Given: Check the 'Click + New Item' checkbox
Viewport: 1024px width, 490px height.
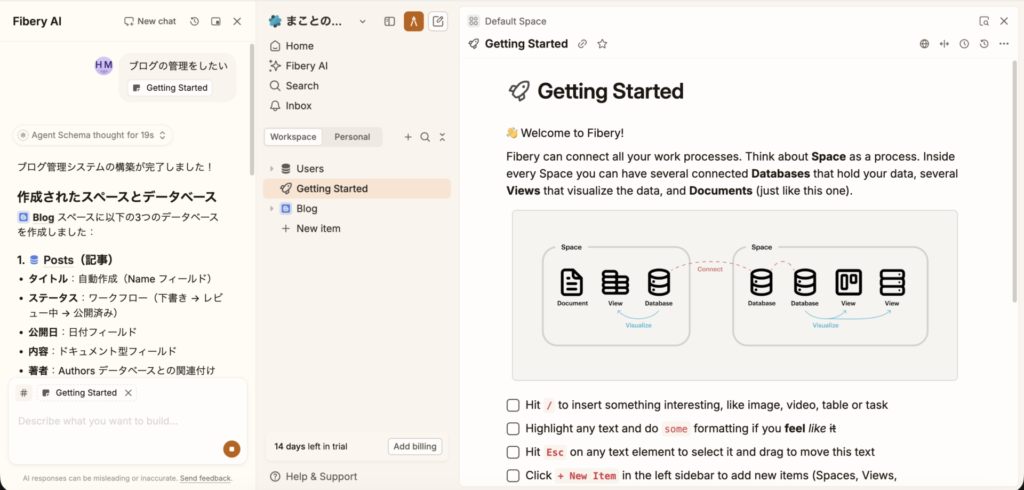Looking at the screenshot, I should tap(513, 476).
